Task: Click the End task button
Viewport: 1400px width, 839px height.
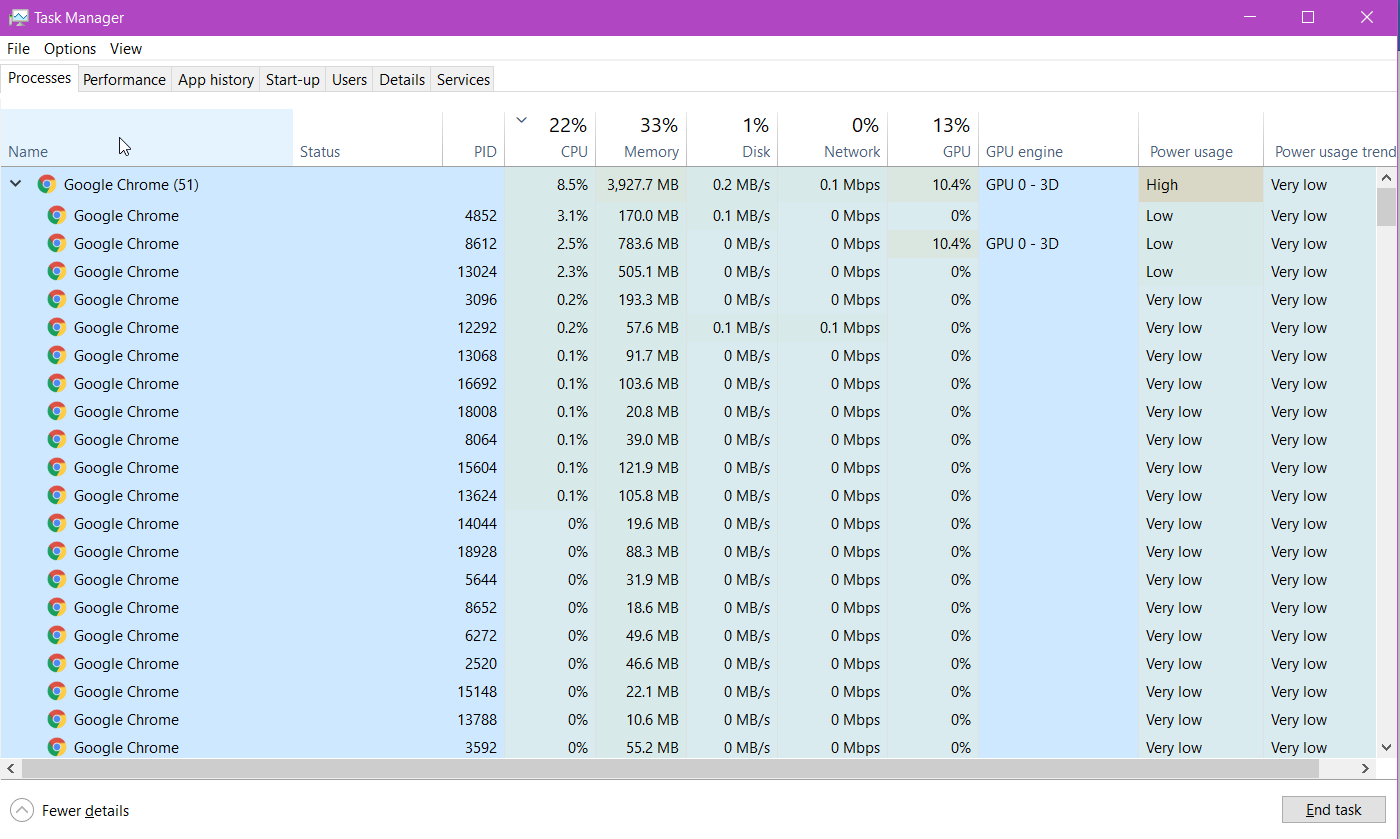Action: (x=1334, y=810)
